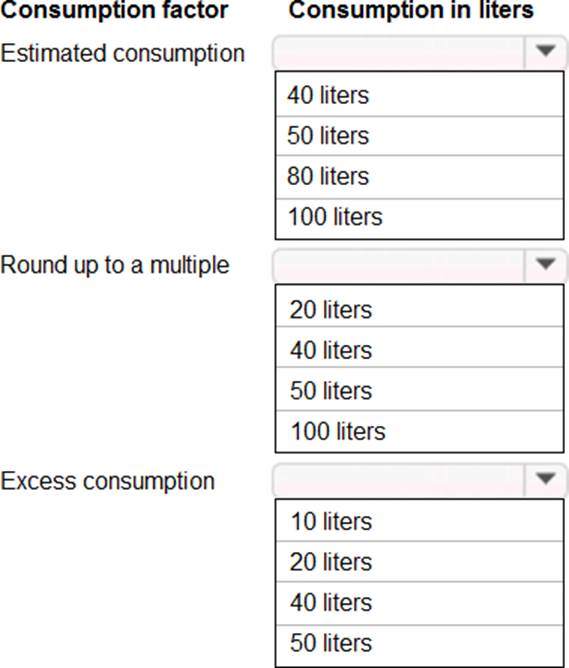Open the Excess consumption dropdown arrow

click(x=546, y=479)
